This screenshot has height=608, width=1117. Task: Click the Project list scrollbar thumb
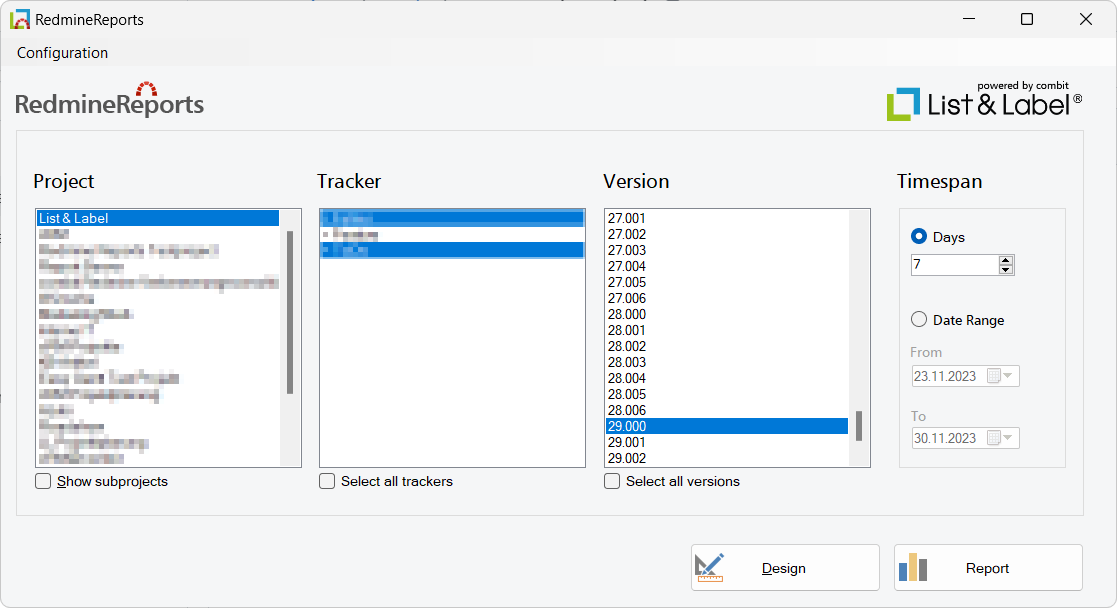tap(290, 312)
